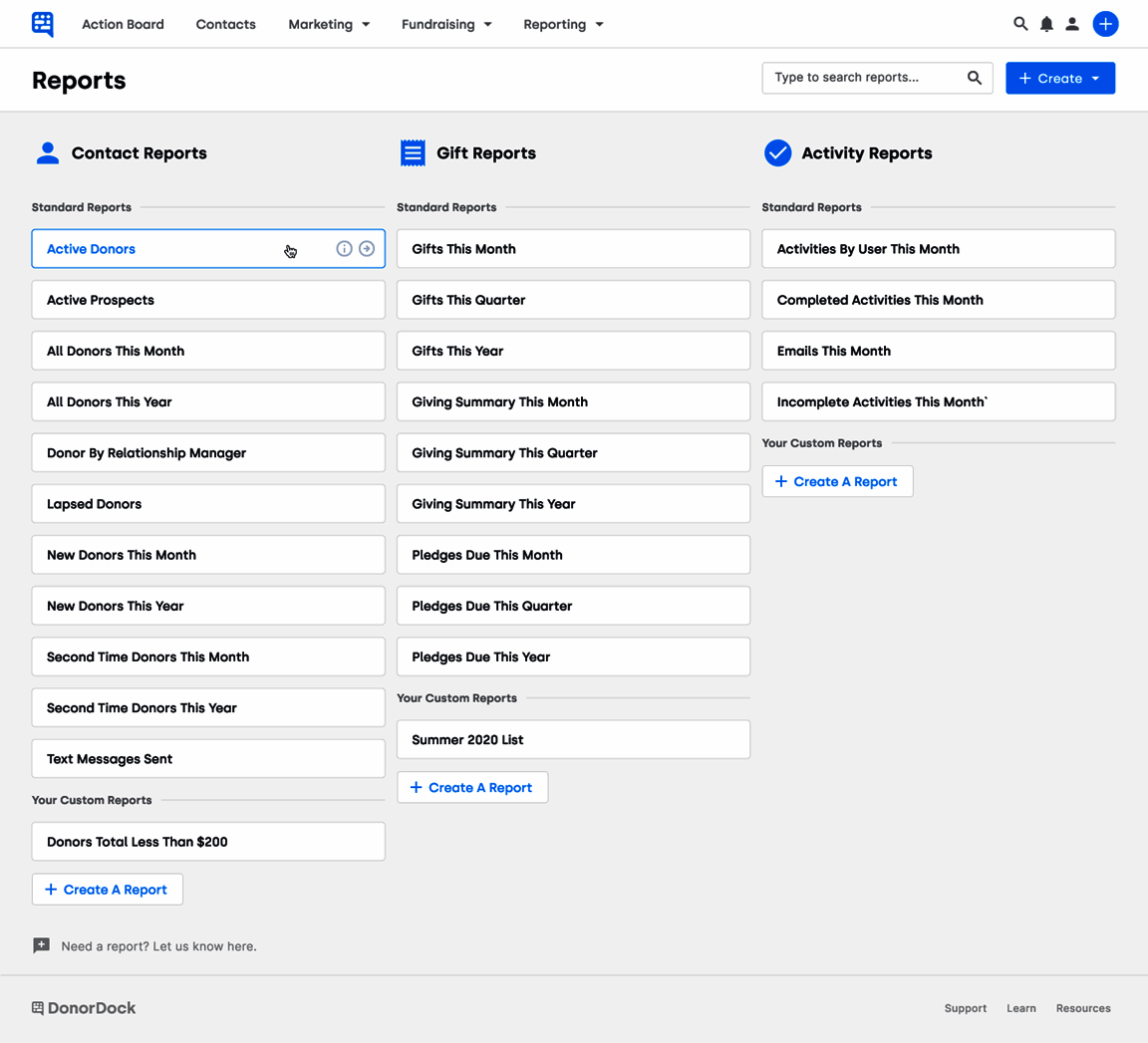Expand the Marketing dropdown menu
Image resolution: width=1148 pixels, height=1043 pixels.
pyautogui.click(x=329, y=24)
